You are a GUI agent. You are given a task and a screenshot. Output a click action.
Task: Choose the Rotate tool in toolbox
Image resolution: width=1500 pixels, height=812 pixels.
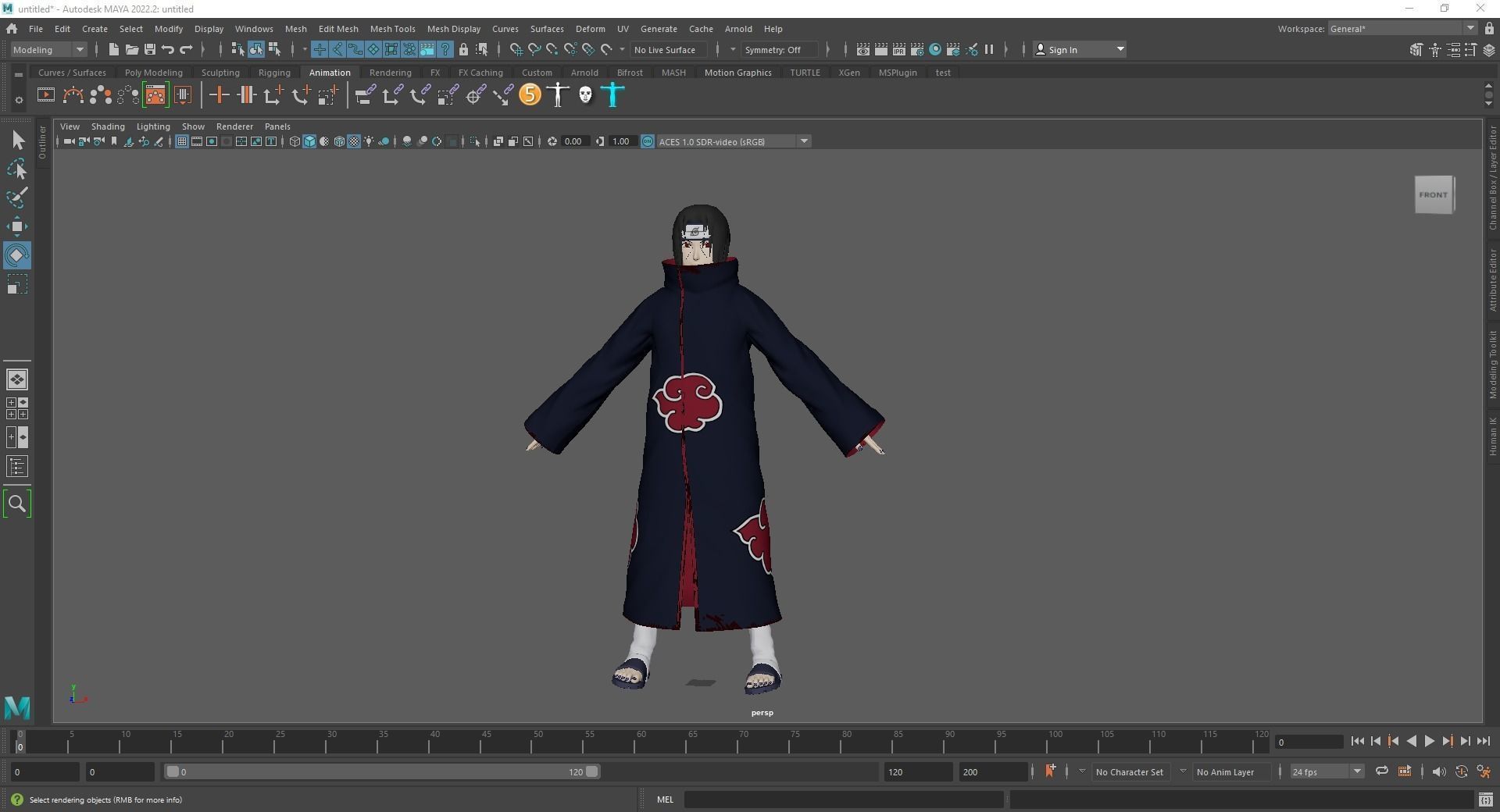coord(17,255)
